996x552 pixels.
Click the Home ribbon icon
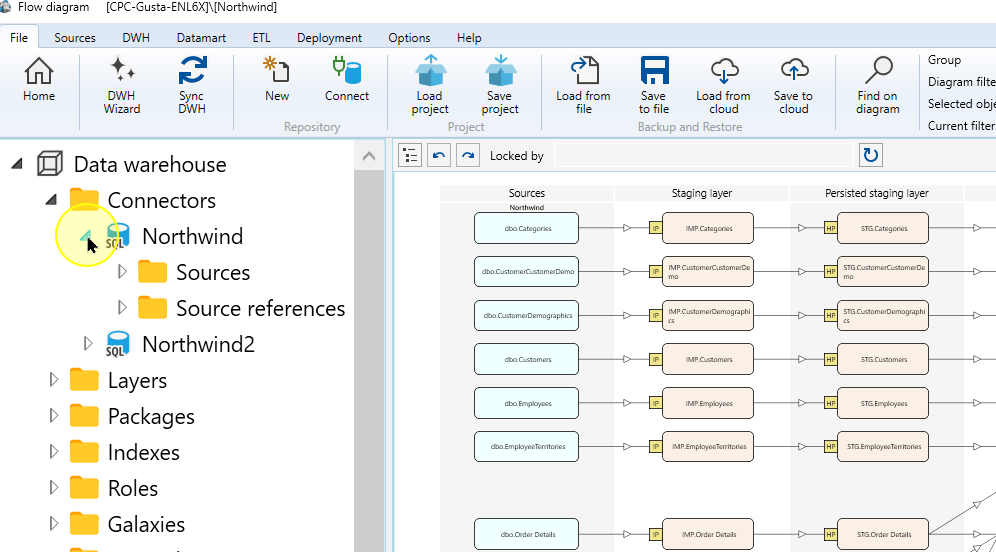coord(39,79)
